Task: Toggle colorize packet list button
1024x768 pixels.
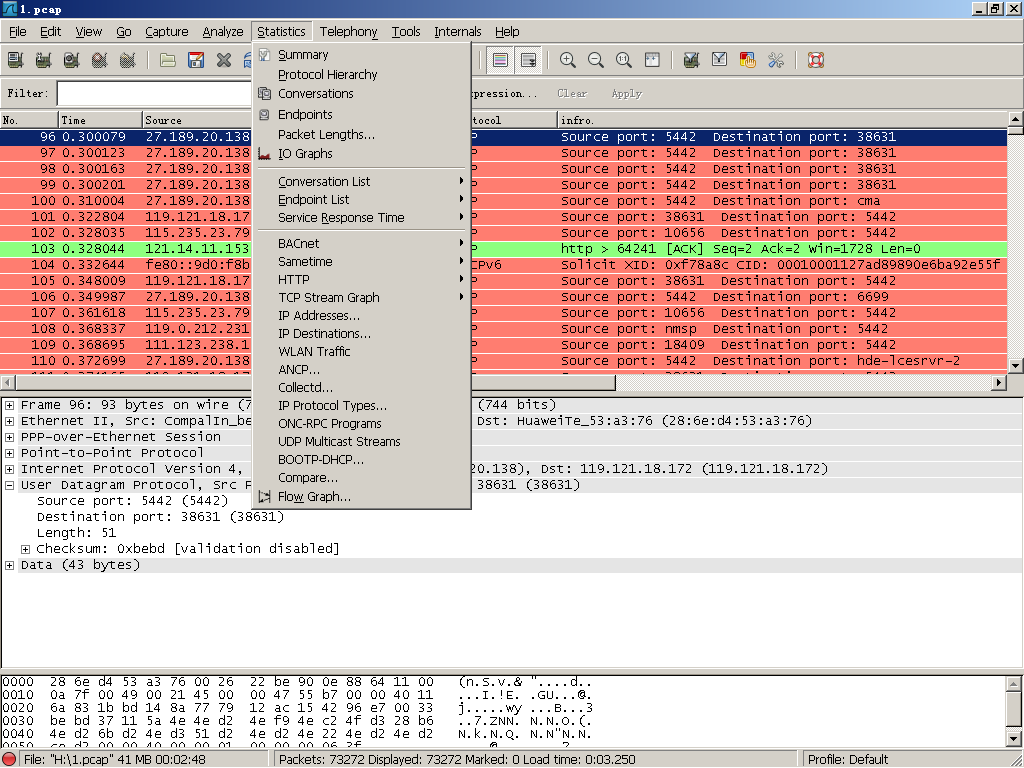Action: tap(500, 60)
